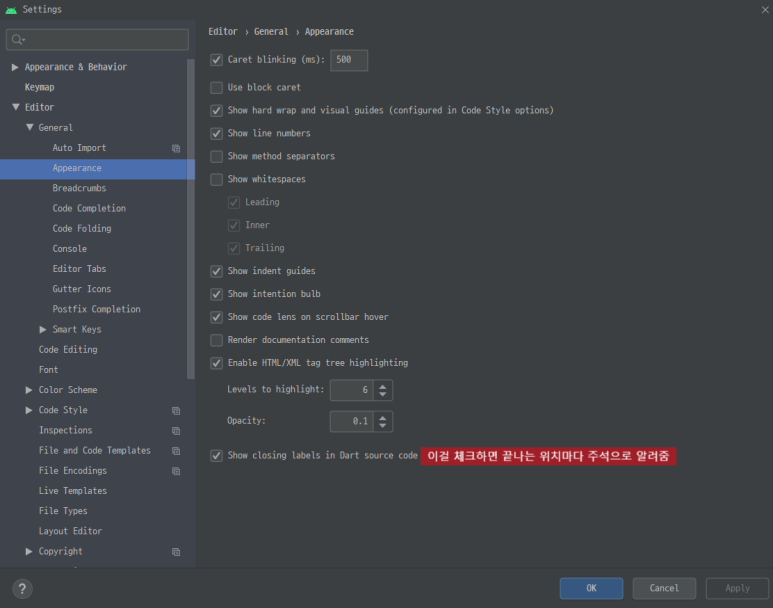Increase the Opacity value

(383, 417)
